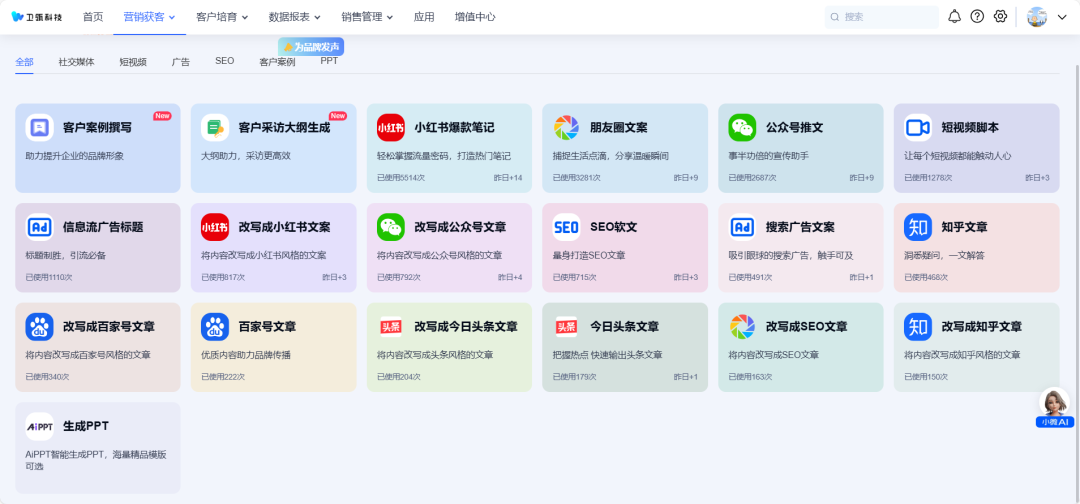Click the 小红书爆款笔记 red icon
1080x504 pixels.
click(x=391, y=127)
